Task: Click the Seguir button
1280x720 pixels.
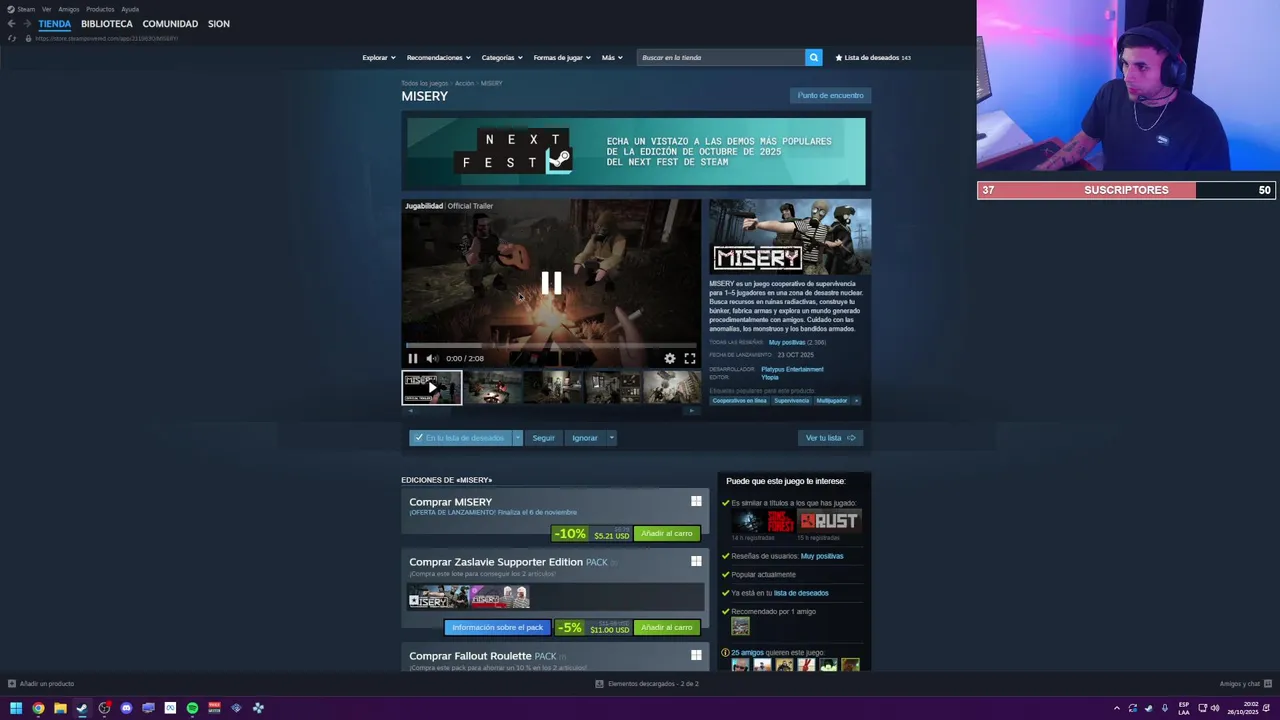Action: coord(543,438)
